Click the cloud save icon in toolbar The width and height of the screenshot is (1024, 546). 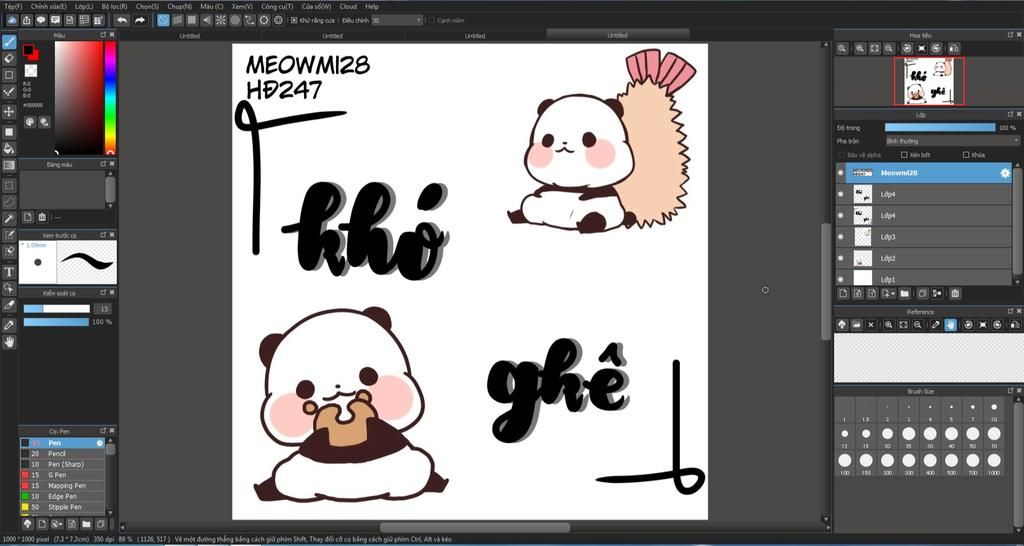tap(12, 20)
